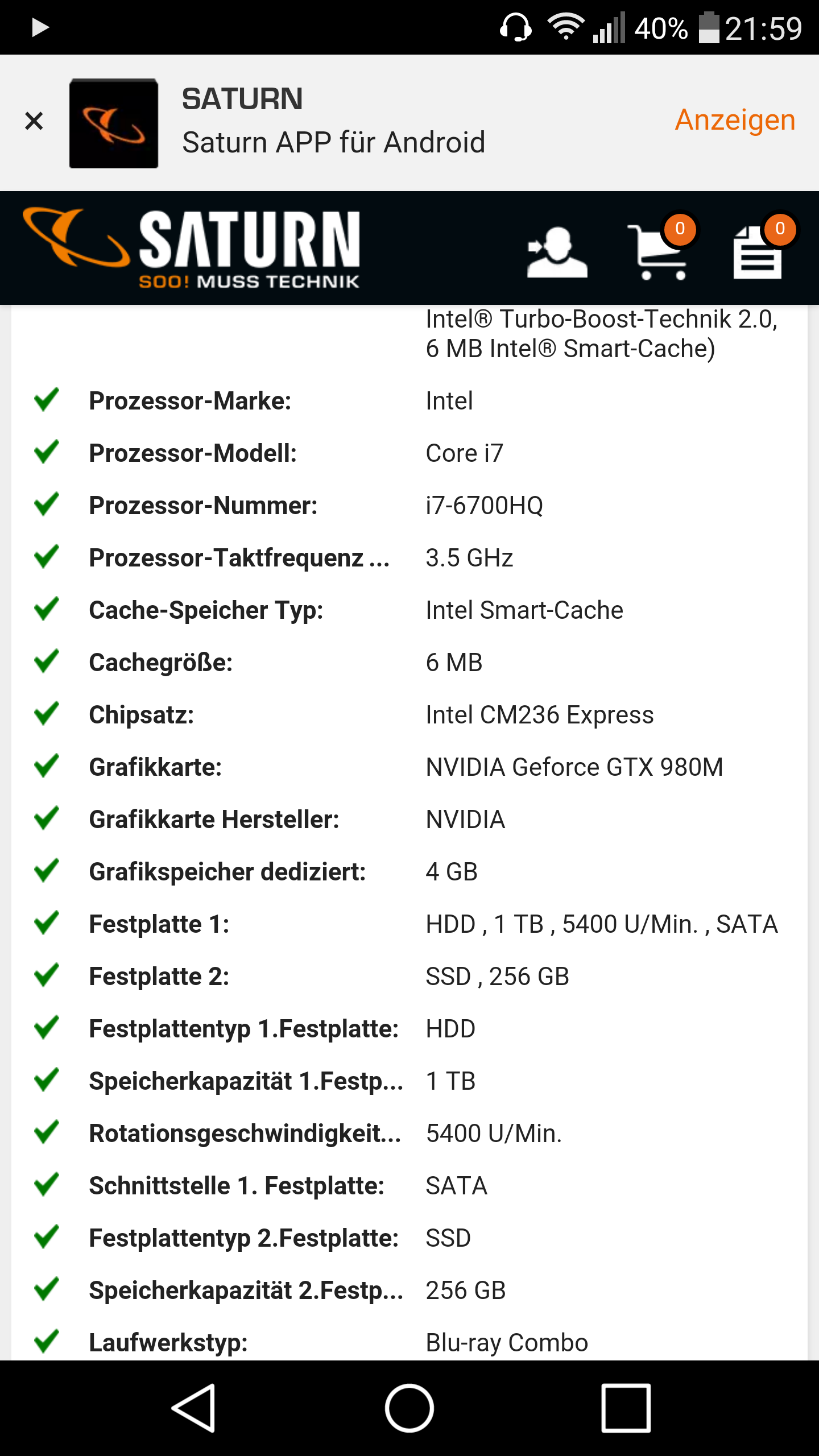Tap Anzeigen to view the app
819x1456 pixels.
[735, 120]
